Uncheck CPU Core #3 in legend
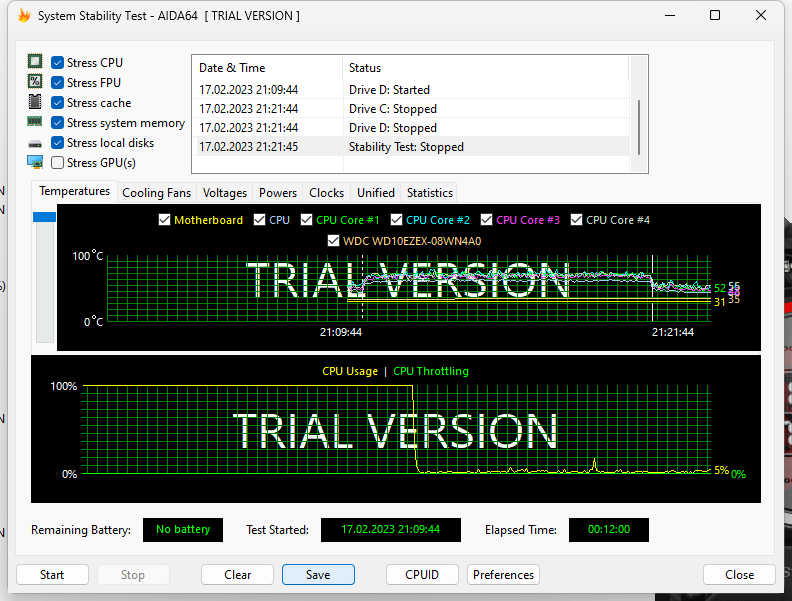This screenshot has height=601, width=792. [x=486, y=220]
